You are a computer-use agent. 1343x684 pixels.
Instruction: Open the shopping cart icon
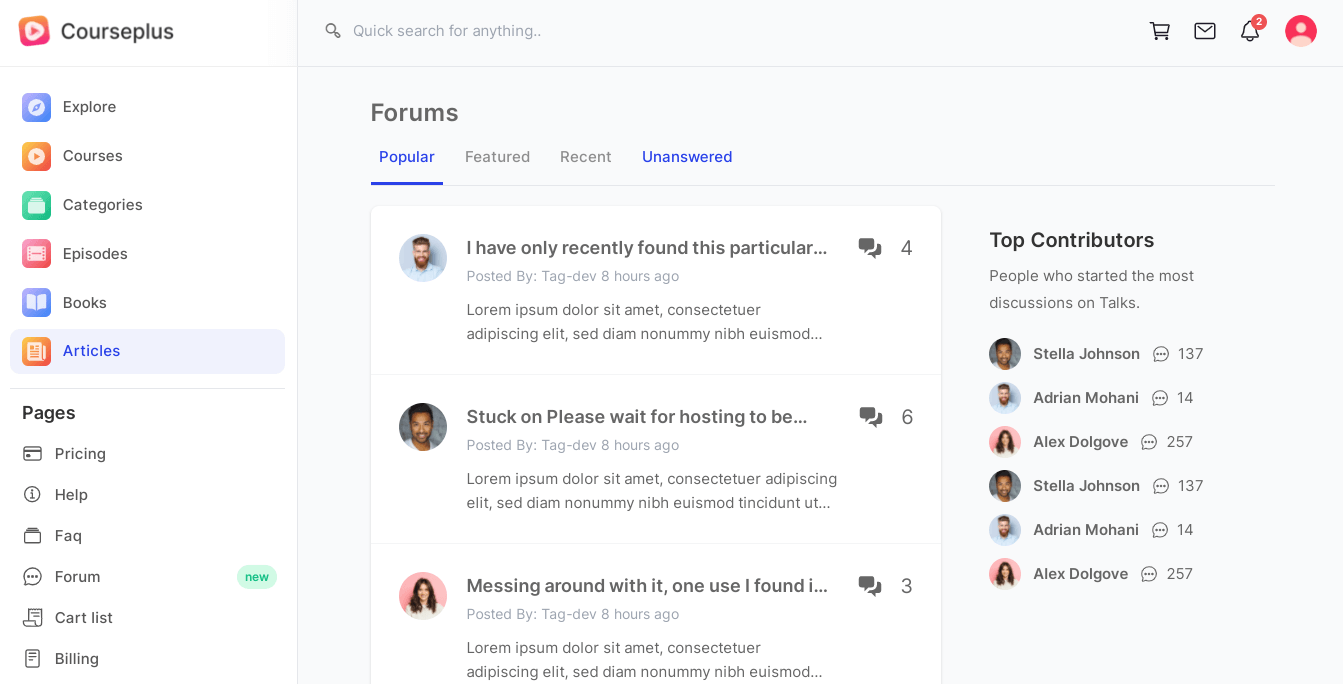1160,31
